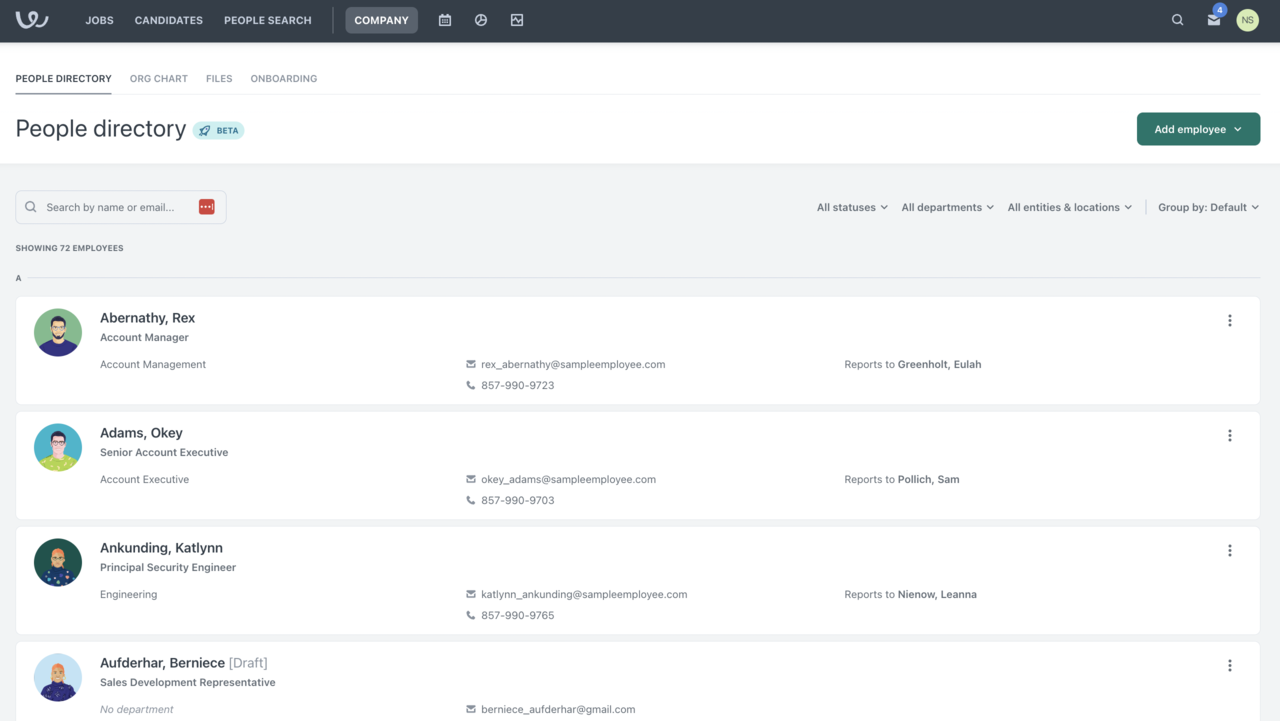Click the Sales Development Representative title

pyautogui.click(x=188, y=683)
